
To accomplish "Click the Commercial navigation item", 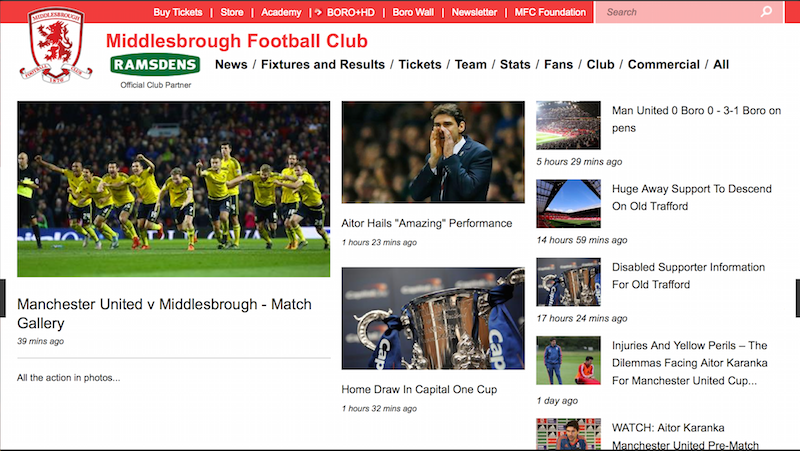I will (x=663, y=65).
